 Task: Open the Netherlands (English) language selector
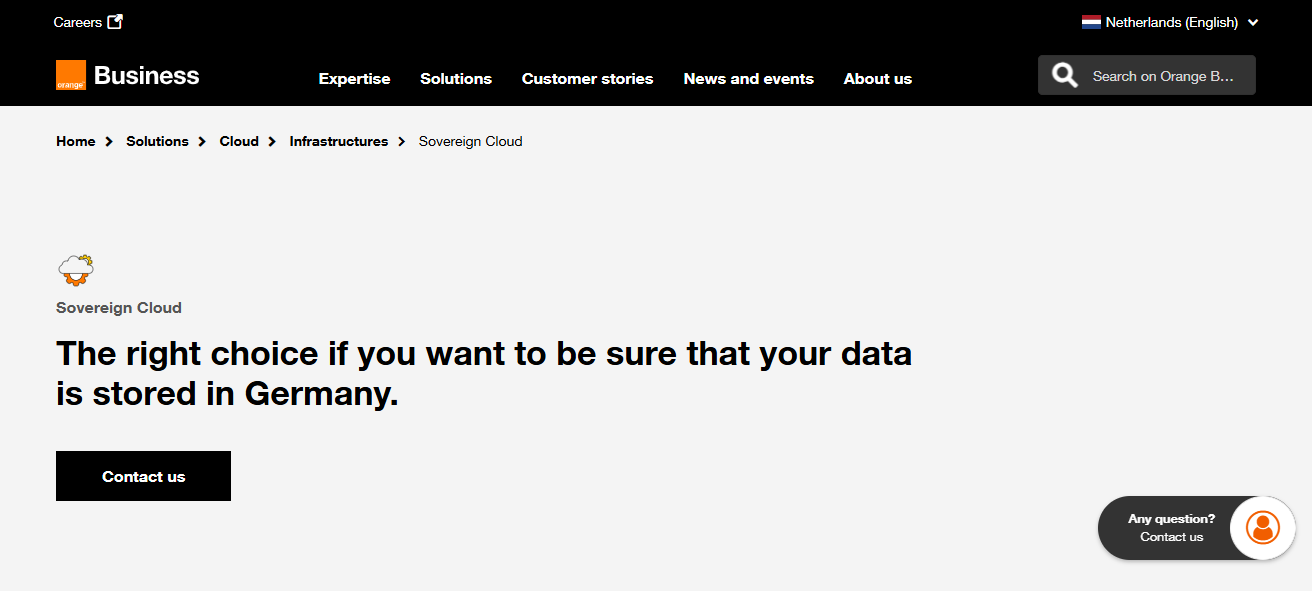tap(1171, 22)
